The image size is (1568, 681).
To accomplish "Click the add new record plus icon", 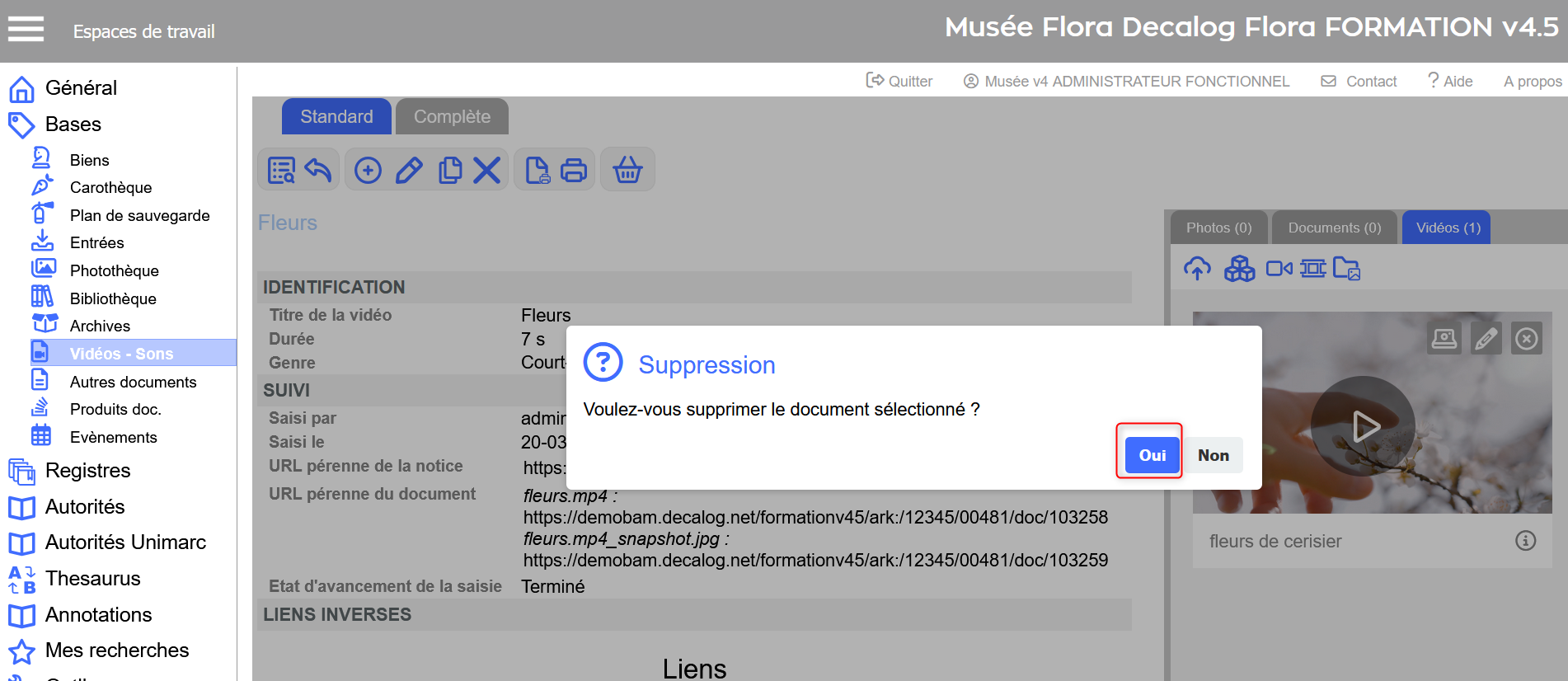I will (x=368, y=171).
